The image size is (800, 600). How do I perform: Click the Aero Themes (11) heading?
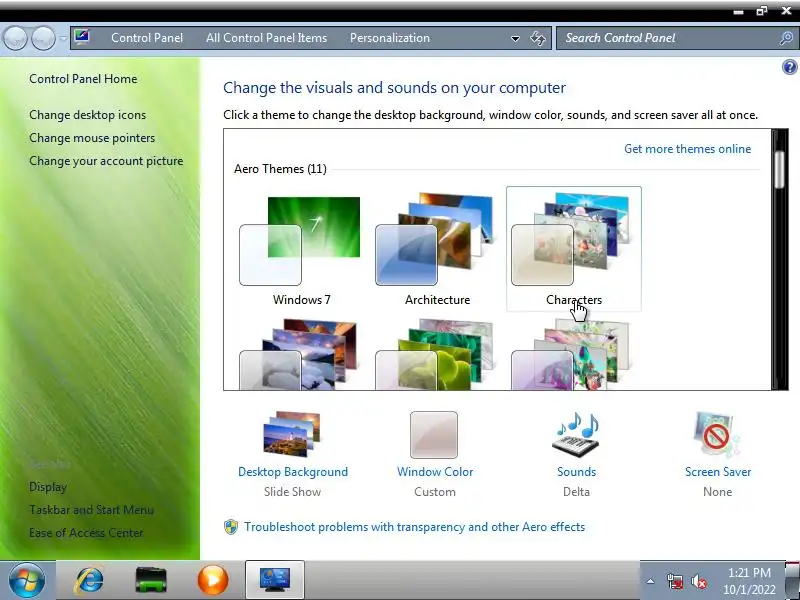(x=280, y=169)
